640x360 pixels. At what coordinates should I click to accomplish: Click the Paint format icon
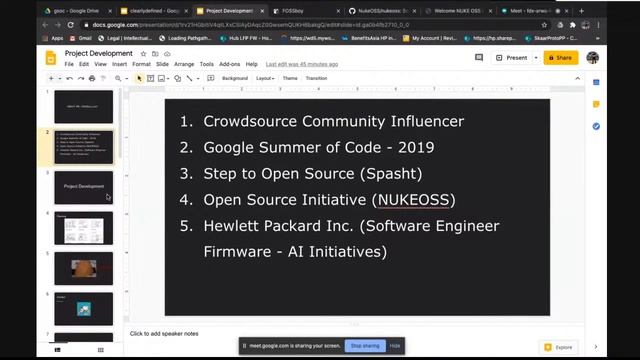tap(103, 78)
